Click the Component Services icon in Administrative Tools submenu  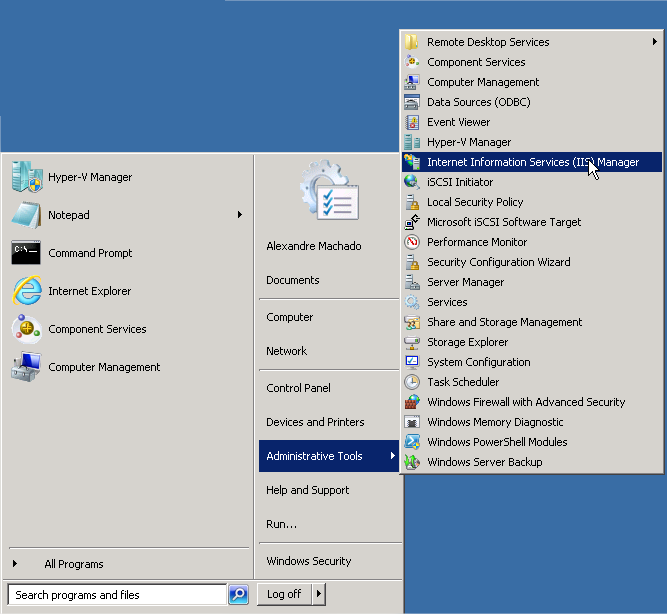[x=411, y=62]
